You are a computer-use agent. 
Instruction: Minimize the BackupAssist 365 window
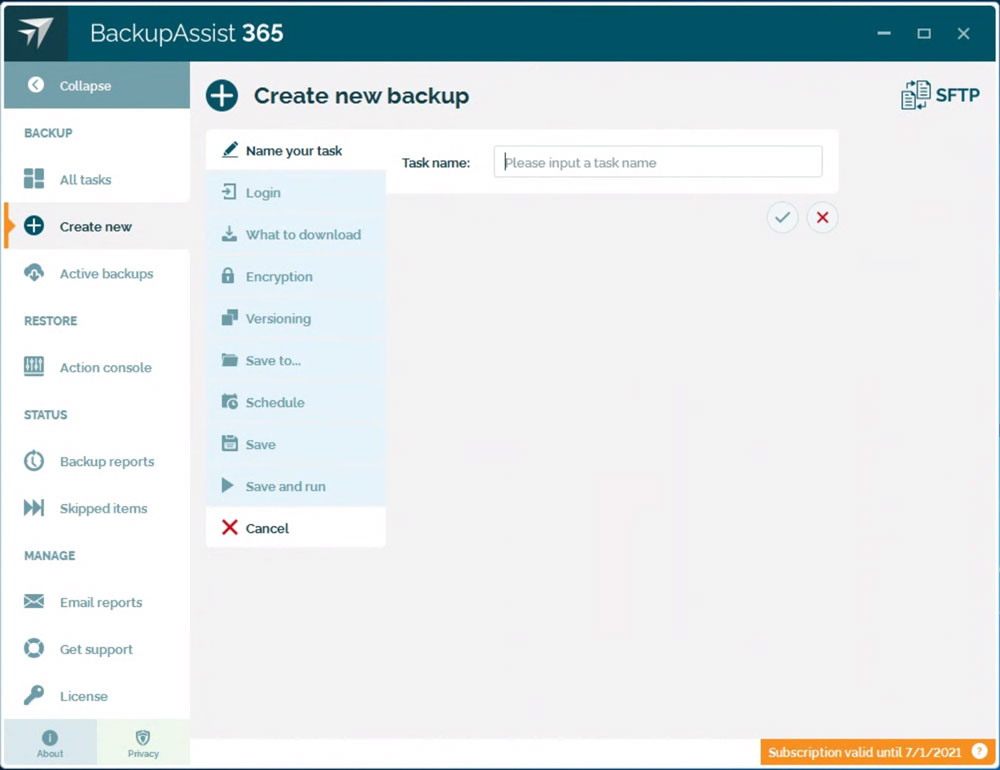[884, 33]
